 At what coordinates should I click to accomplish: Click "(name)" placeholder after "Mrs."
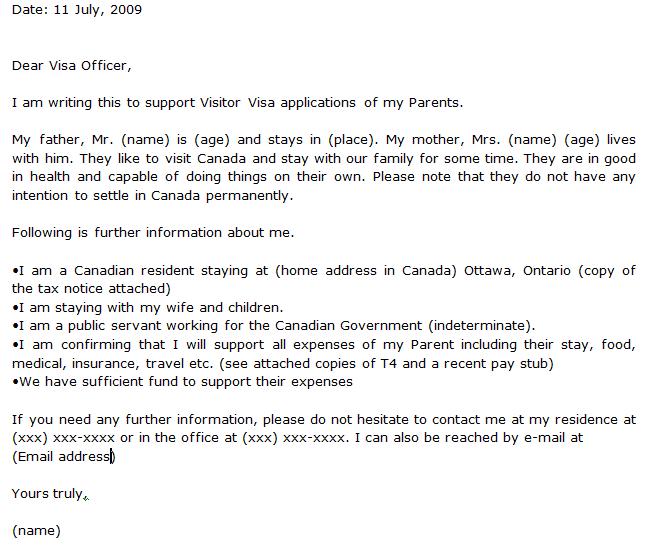tap(532, 140)
